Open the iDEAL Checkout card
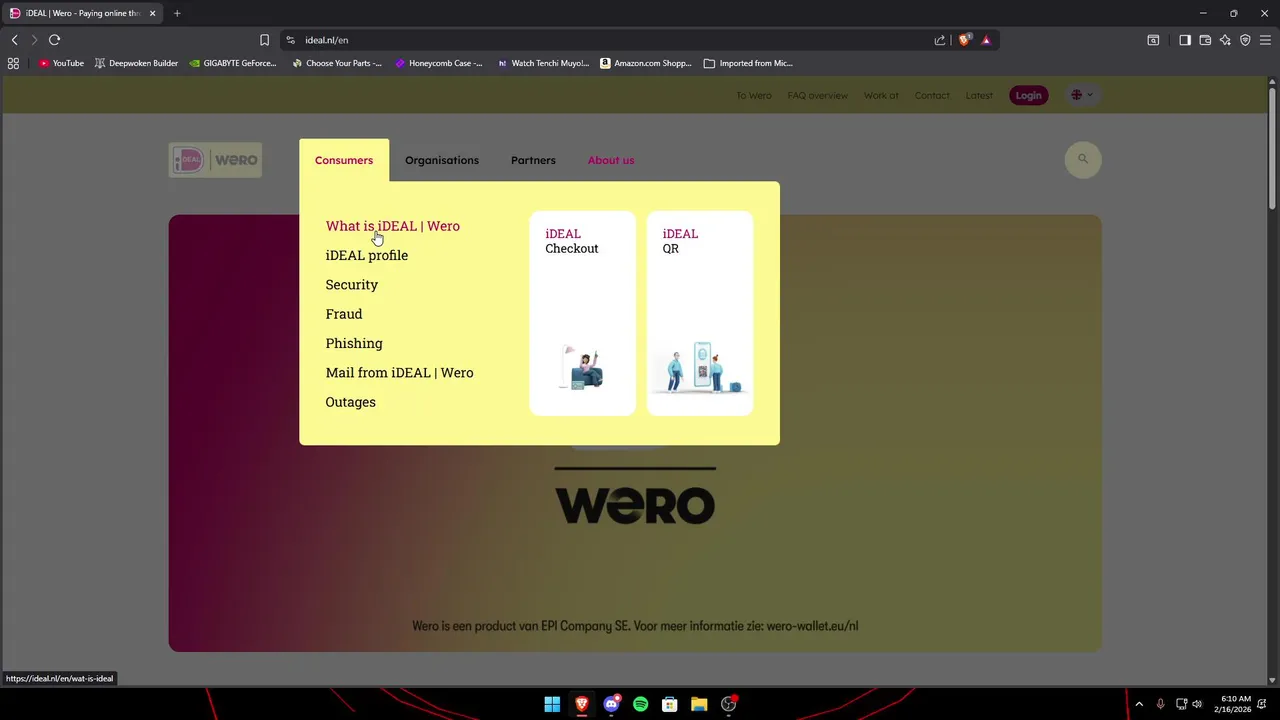This screenshot has width=1280, height=720. [x=582, y=313]
